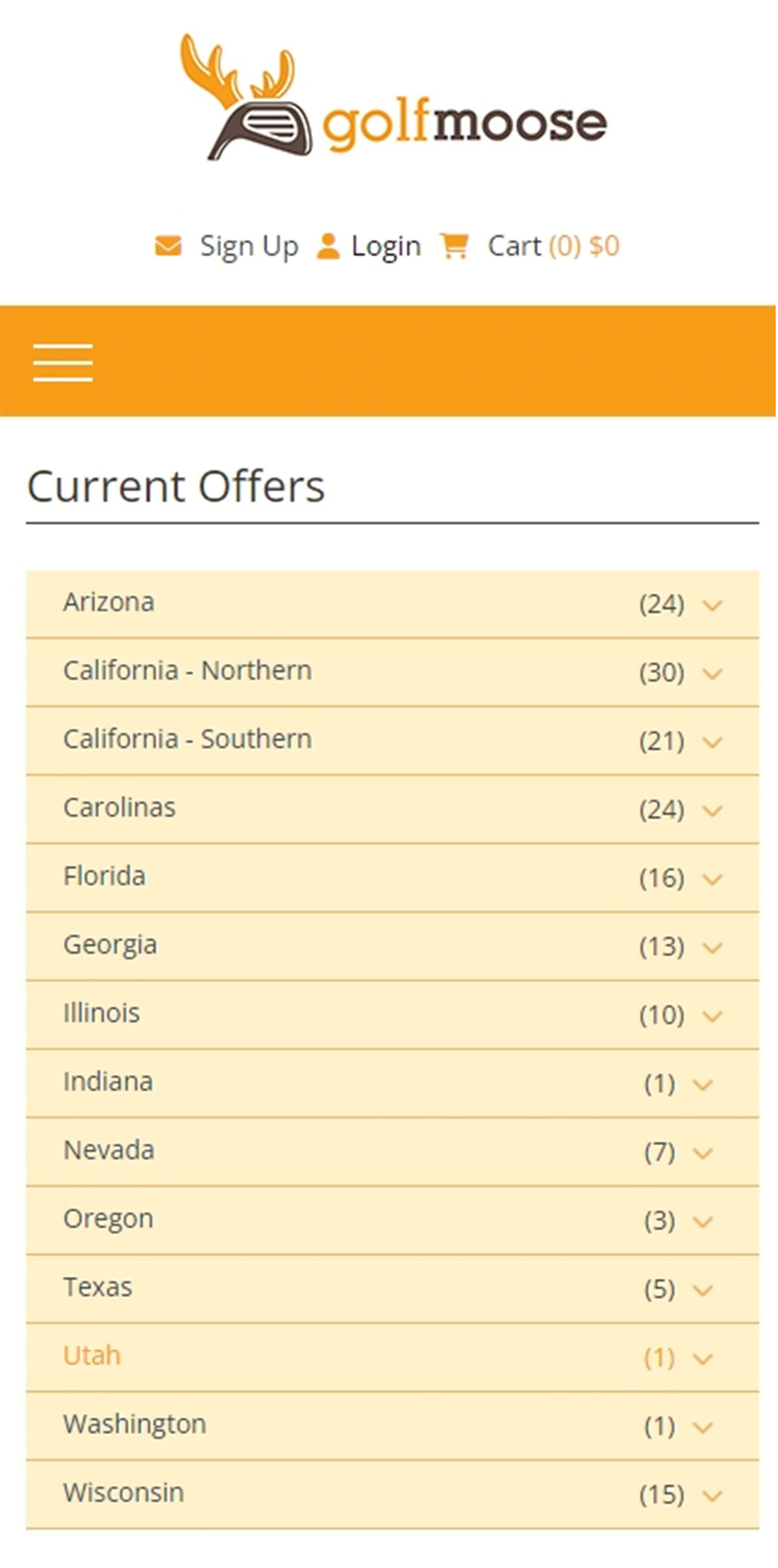Open the Texas offers row
The height and width of the screenshot is (1568, 778).
click(98, 1287)
